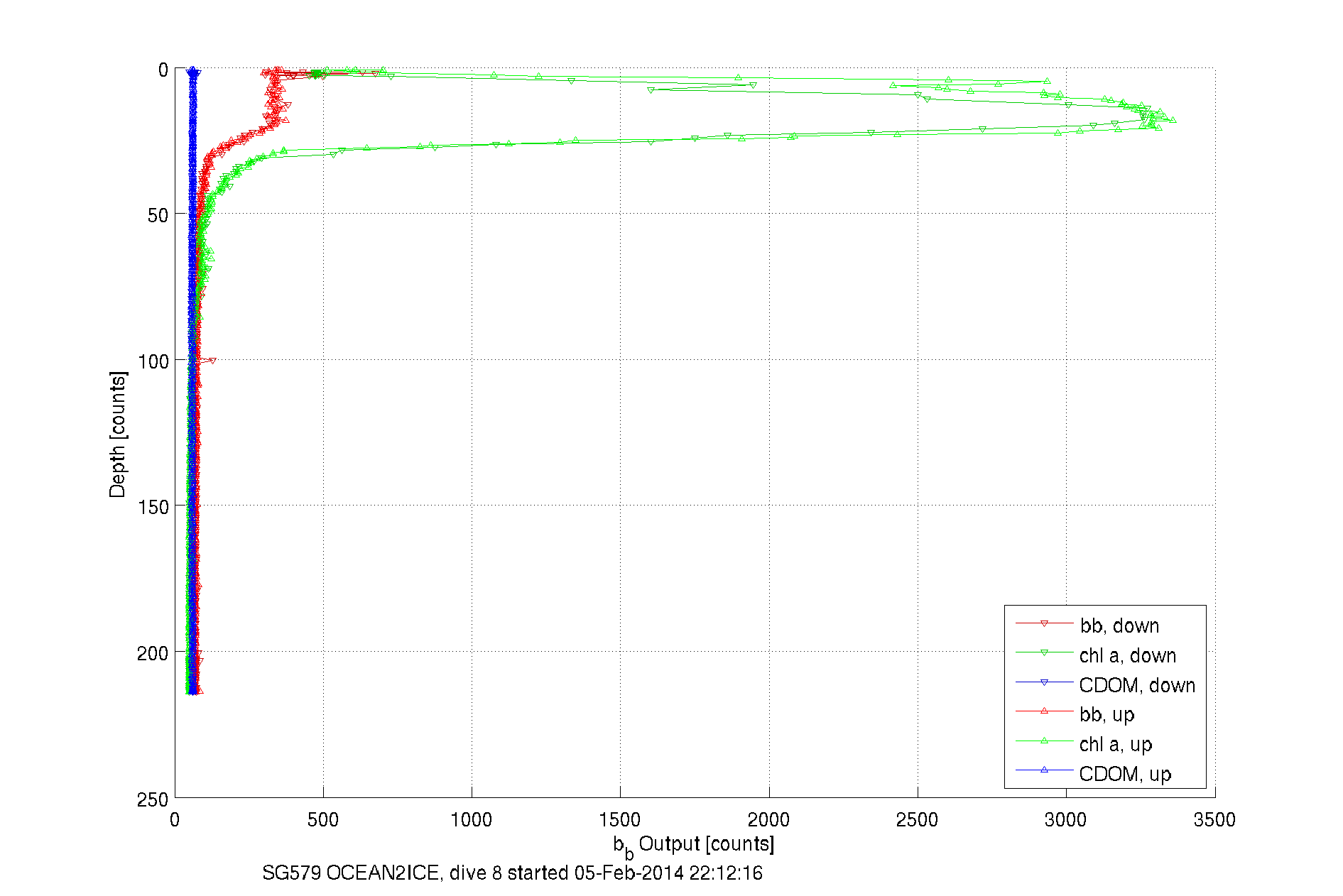
Task: Click the red bb outlier marker at depth 100
Action: tap(212, 361)
